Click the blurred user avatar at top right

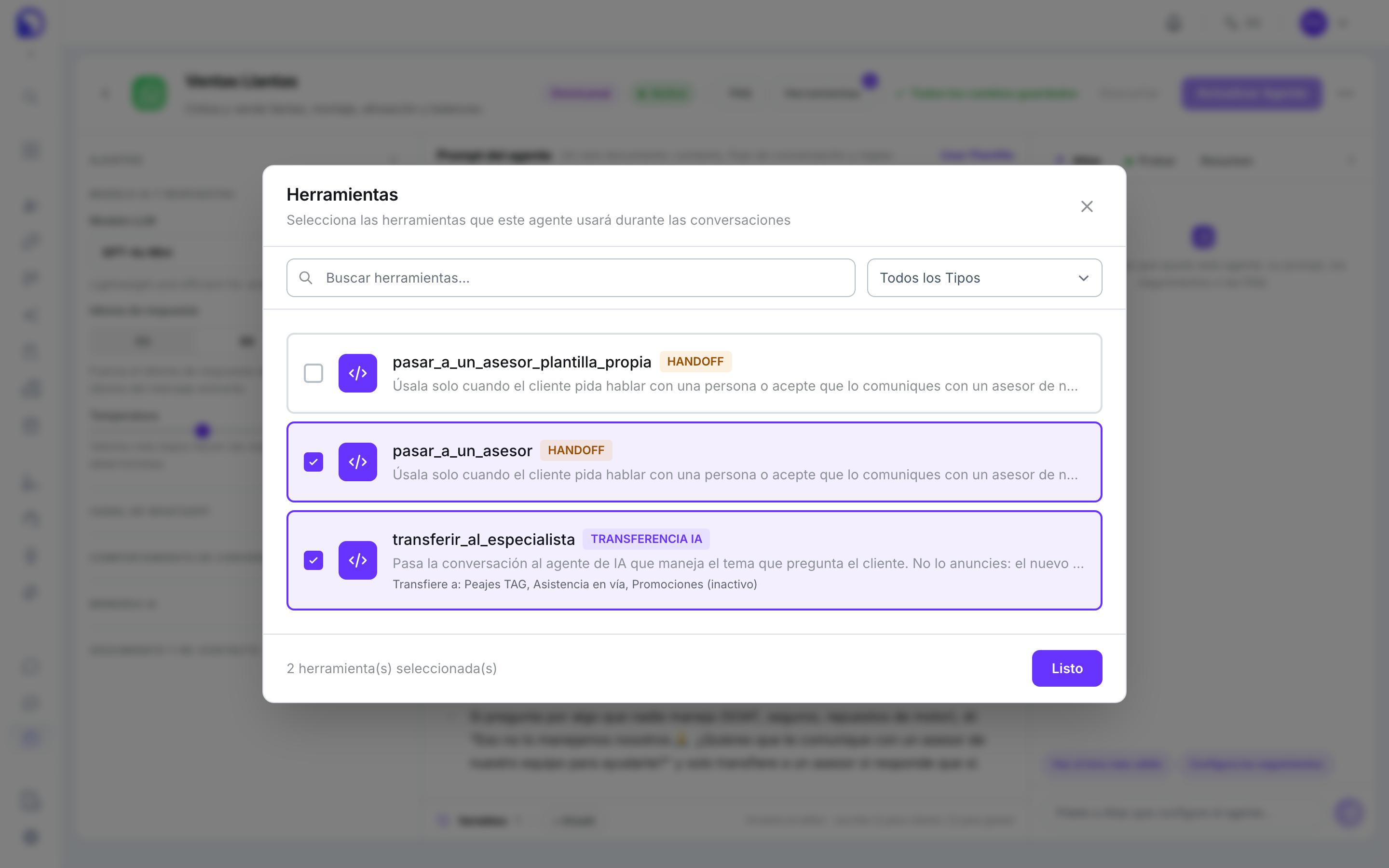click(x=1313, y=23)
